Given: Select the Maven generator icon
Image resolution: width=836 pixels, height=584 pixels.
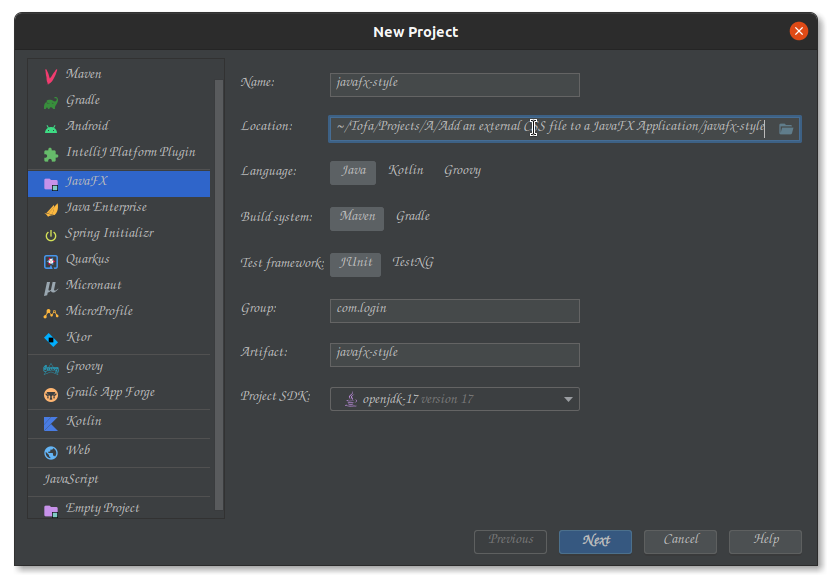Looking at the screenshot, I should click(51, 76).
